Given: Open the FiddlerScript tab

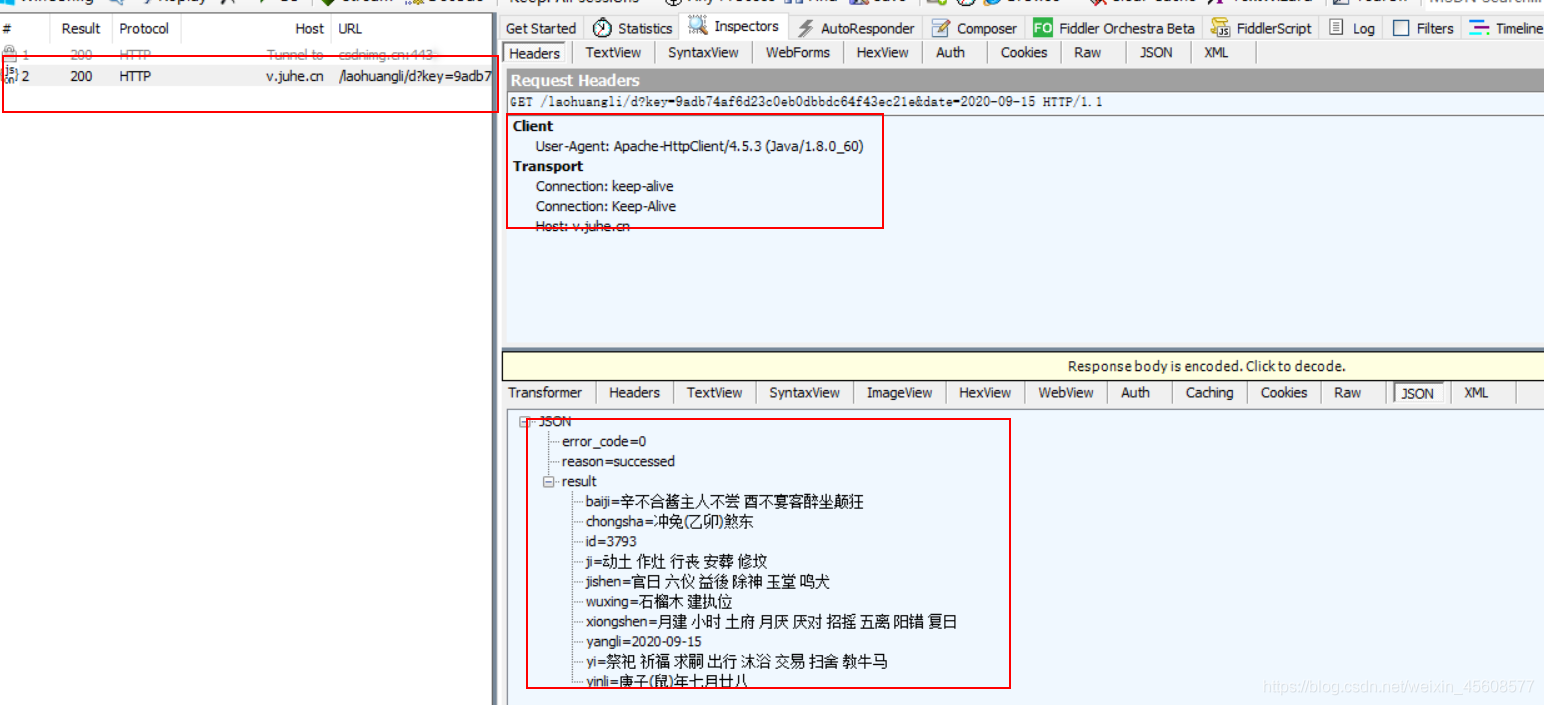Looking at the screenshot, I should (1261, 28).
